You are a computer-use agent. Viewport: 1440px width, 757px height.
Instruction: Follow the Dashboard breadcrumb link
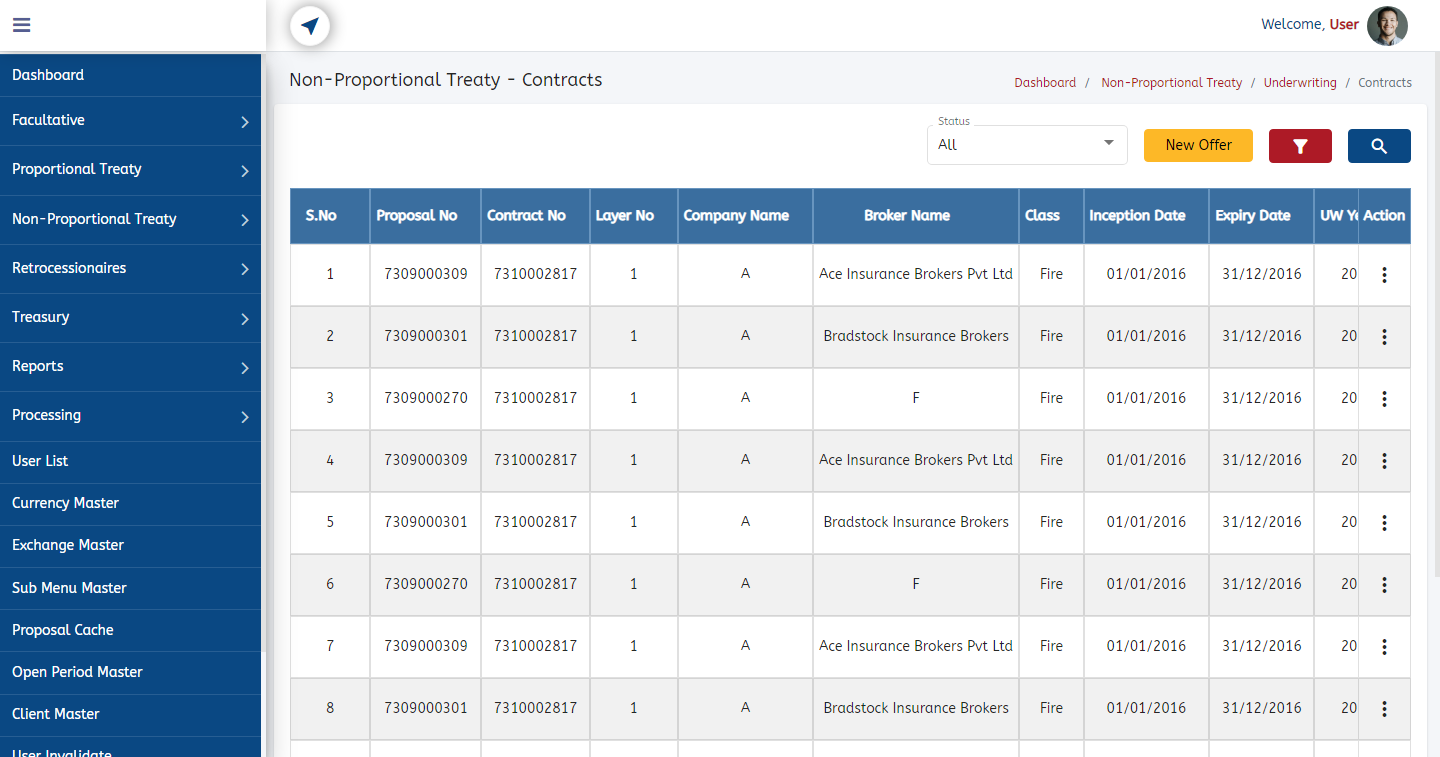click(1045, 83)
